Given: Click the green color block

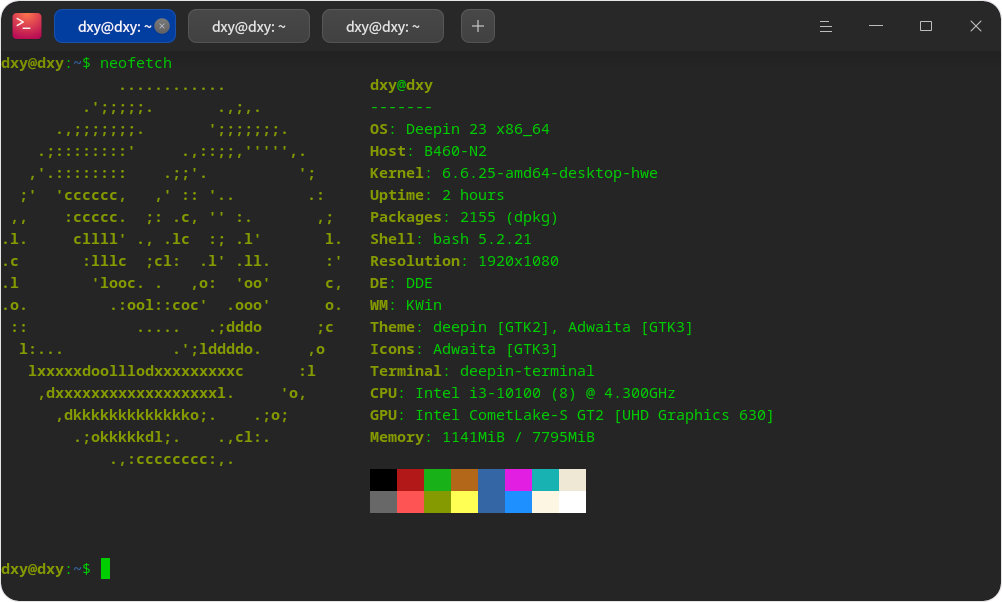Looking at the screenshot, I should coord(437,480).
